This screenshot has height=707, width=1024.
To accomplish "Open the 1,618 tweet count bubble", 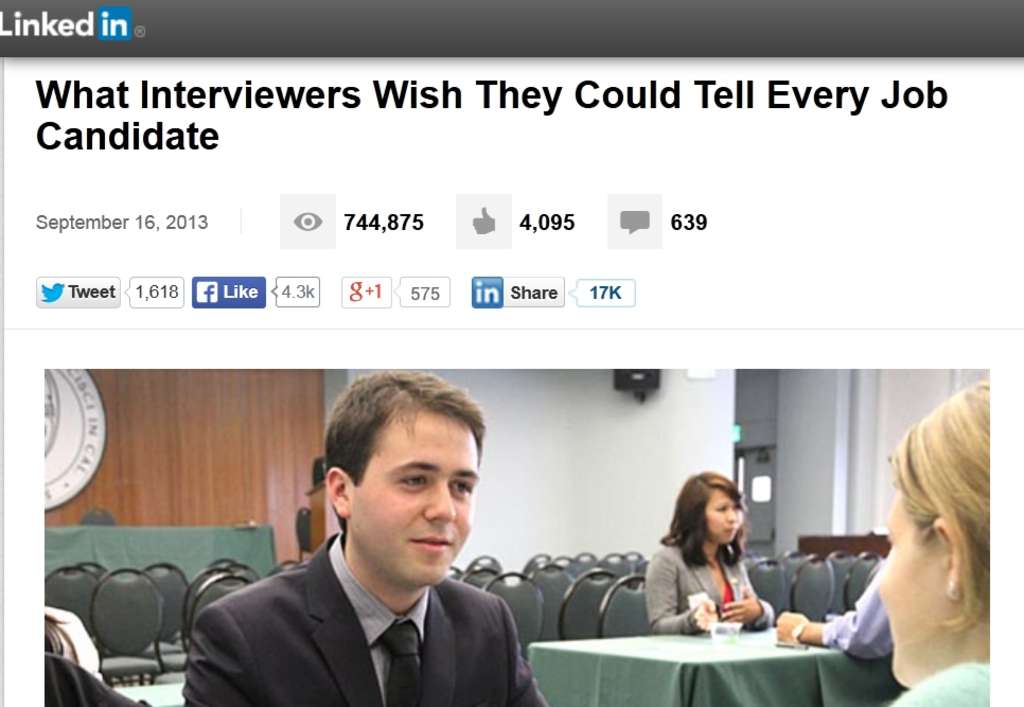I will tap(157, 292).
